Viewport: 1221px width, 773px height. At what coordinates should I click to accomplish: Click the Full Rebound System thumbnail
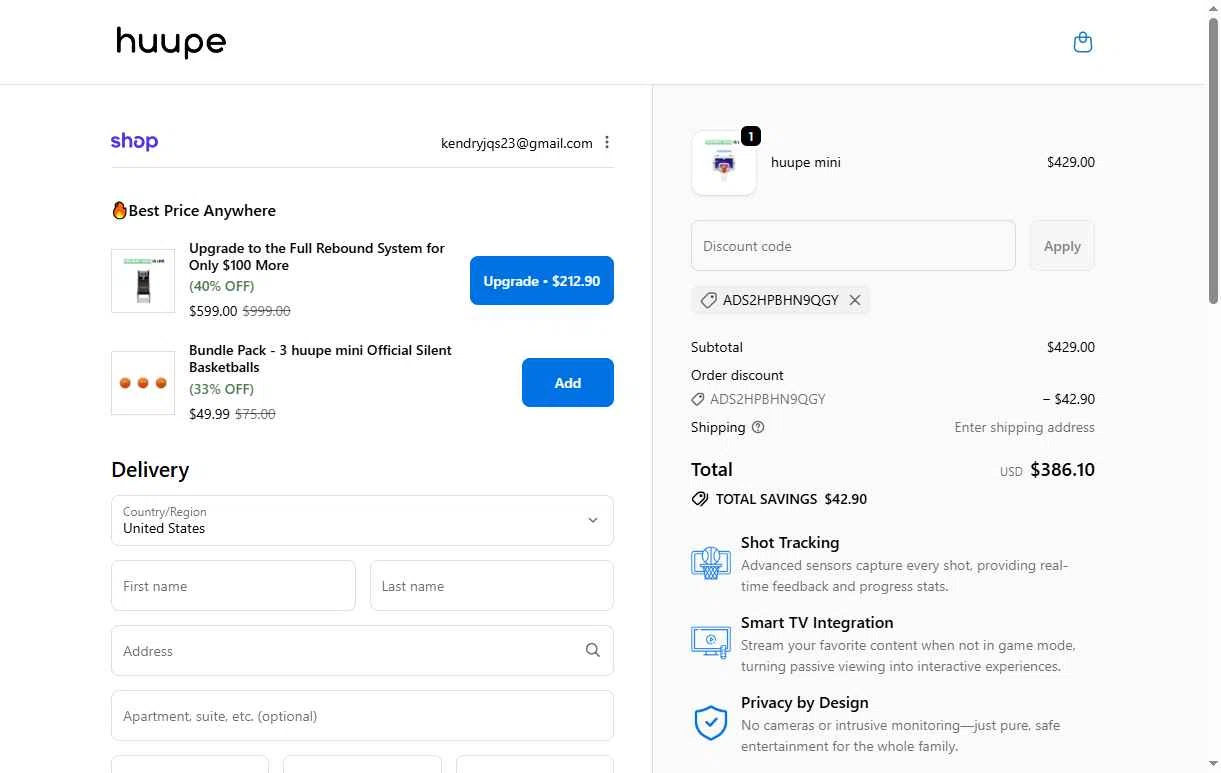tap(143, 281)
